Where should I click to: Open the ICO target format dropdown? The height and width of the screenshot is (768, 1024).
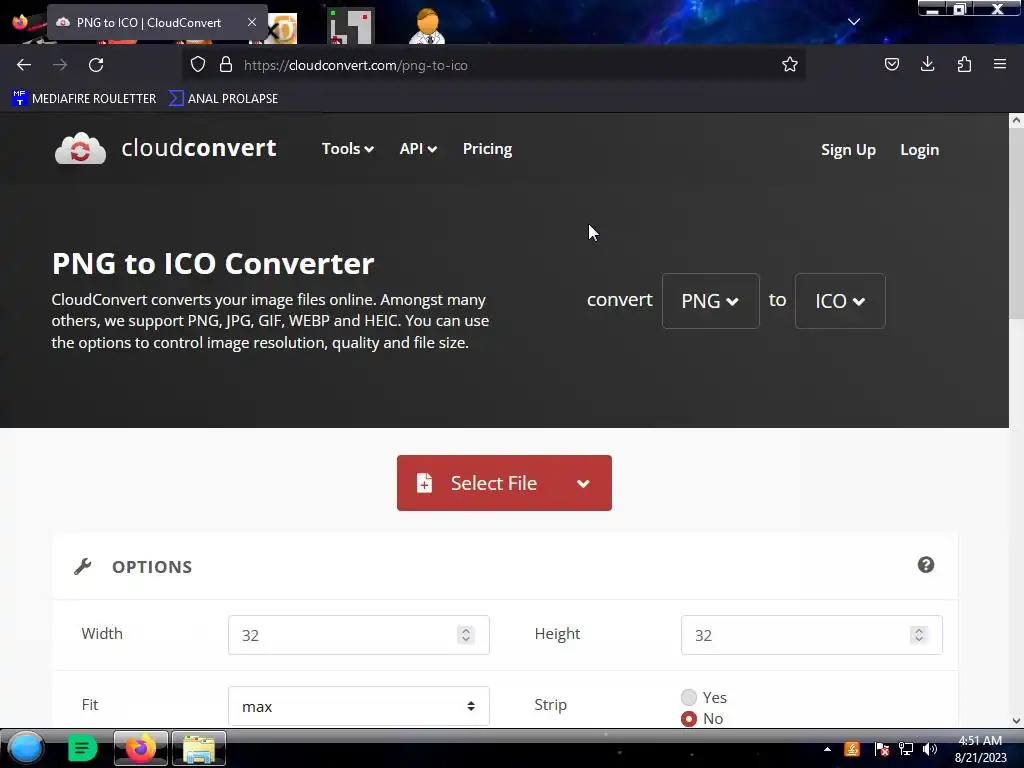pyautogui.click(x=840, y=301)
